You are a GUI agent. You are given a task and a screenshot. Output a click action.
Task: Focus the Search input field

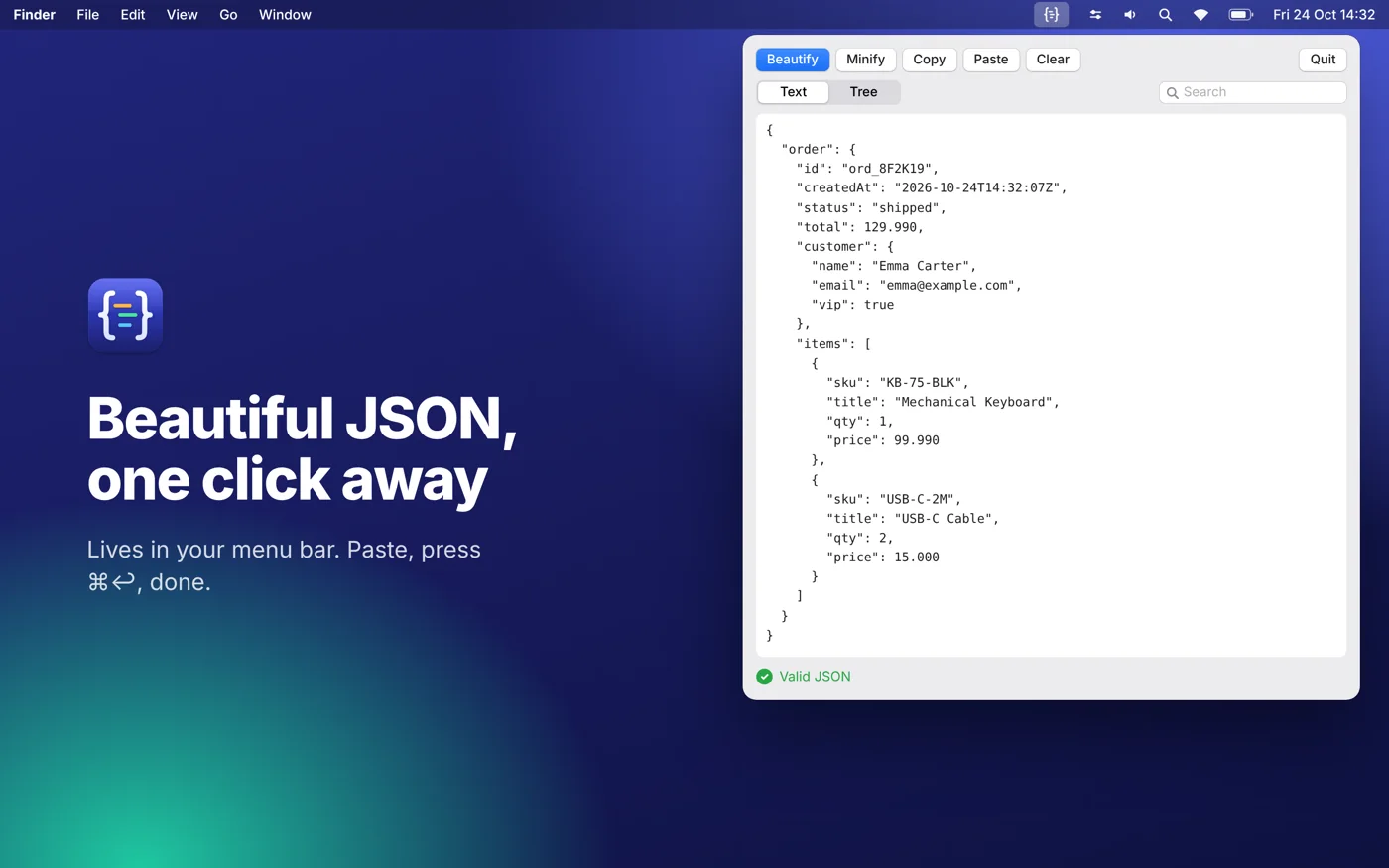tap(1252, 93)
